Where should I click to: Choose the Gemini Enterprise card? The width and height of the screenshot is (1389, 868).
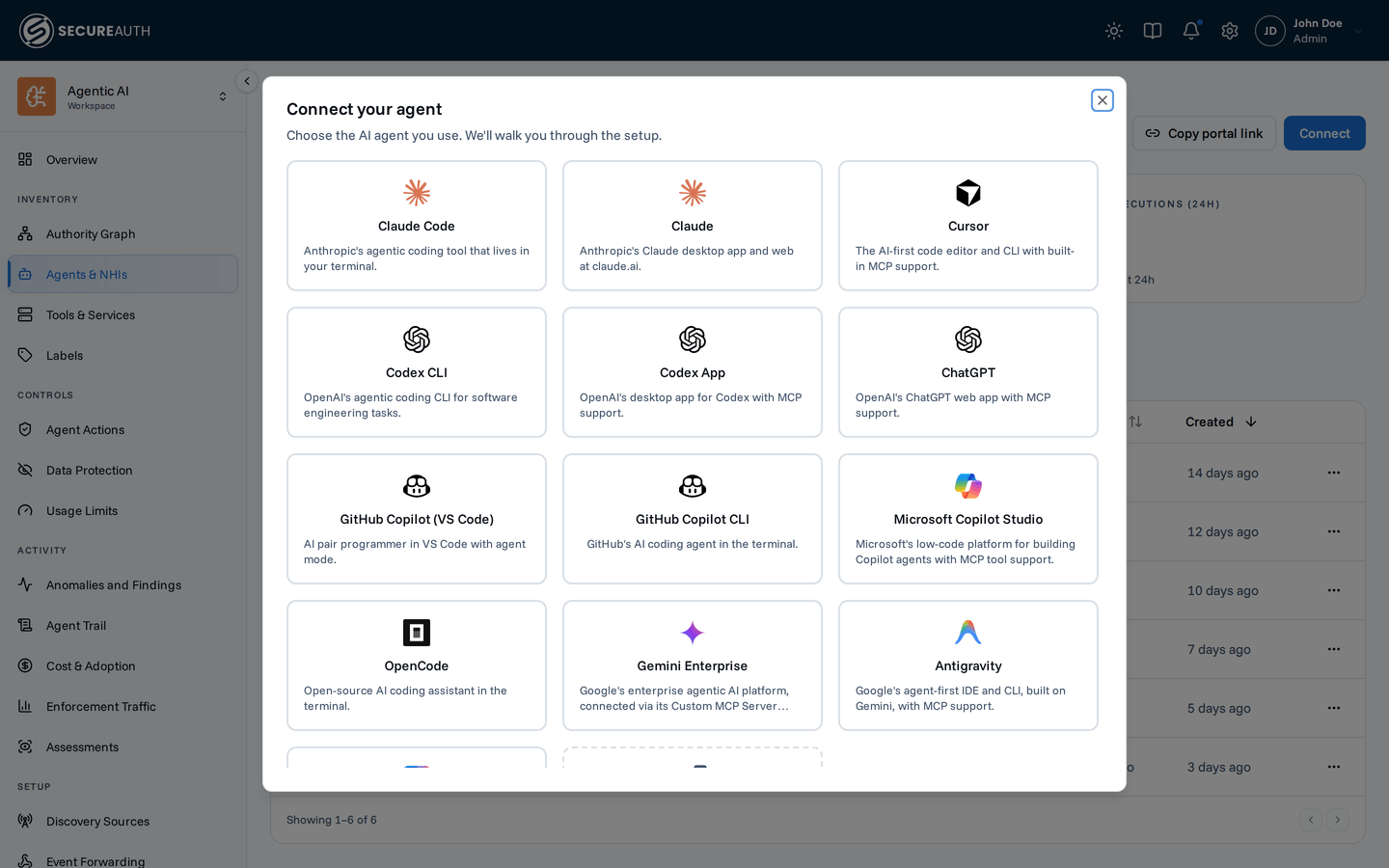pos(693,665)
